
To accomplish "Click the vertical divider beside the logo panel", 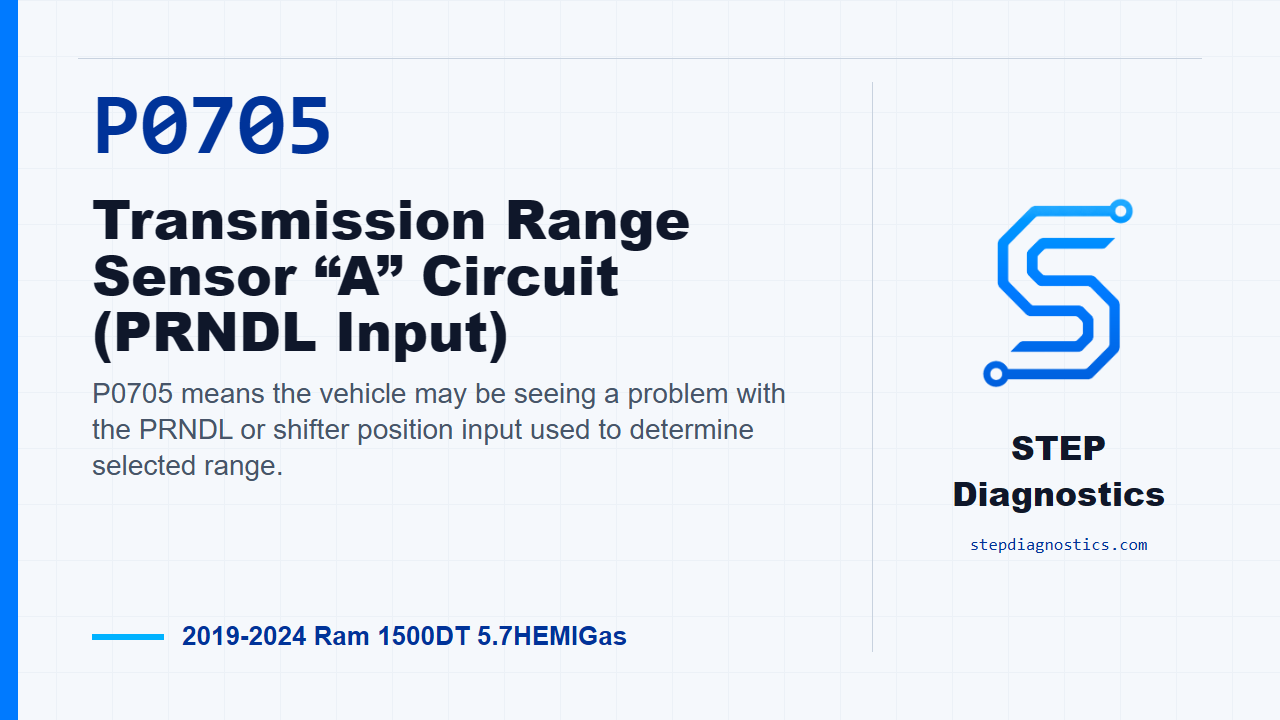I will [872, 367].
